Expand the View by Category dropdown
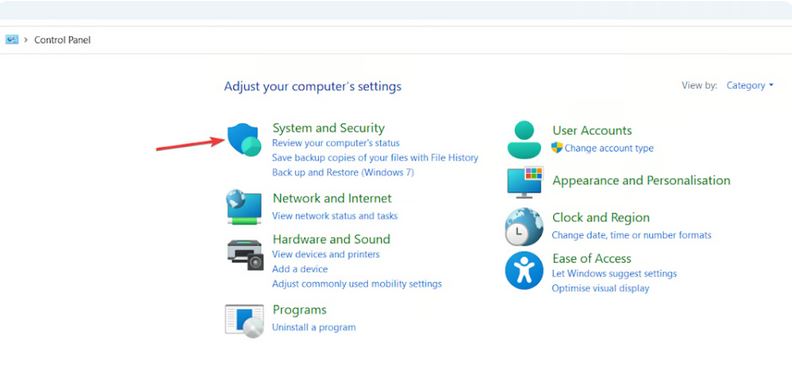This screenshot has width=792, height=374. pos(750,85)
